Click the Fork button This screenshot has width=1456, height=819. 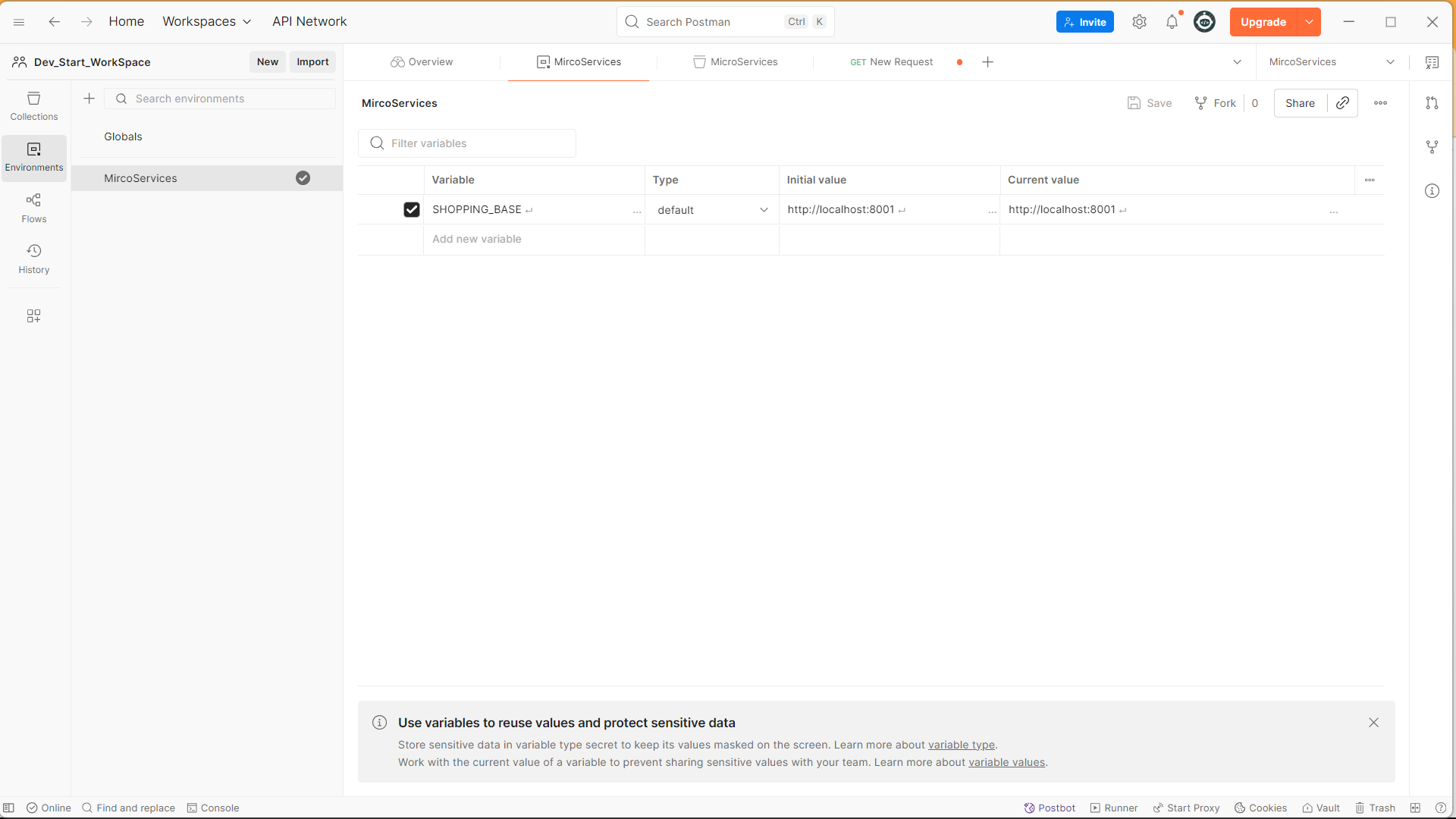pos(1216,103)
